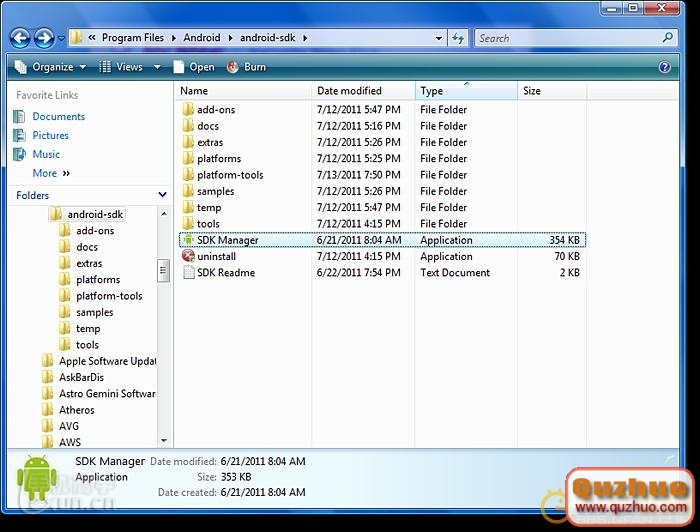Sort by the Type column header
The width and height of the screenshot is (700, 532).
tap(466, 91)
